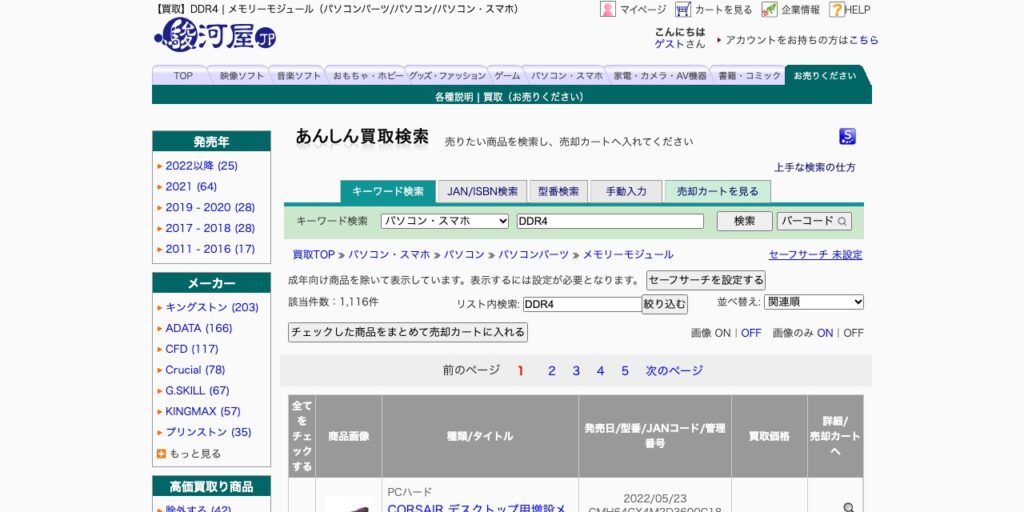Open the ゲーム tab
Viewport: 1024px width, 512px height.
click(507, 76)
